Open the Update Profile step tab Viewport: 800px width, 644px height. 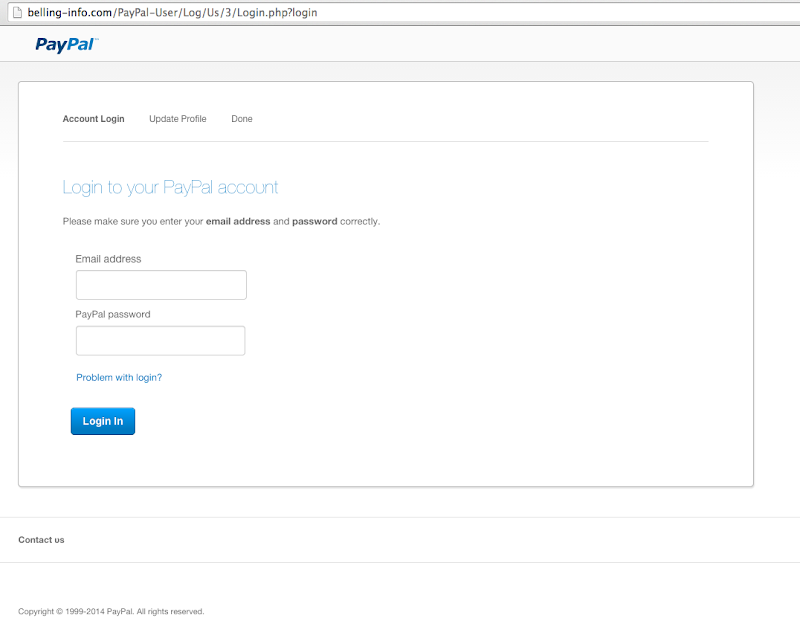pyautogui.click(x=178, y=119)
